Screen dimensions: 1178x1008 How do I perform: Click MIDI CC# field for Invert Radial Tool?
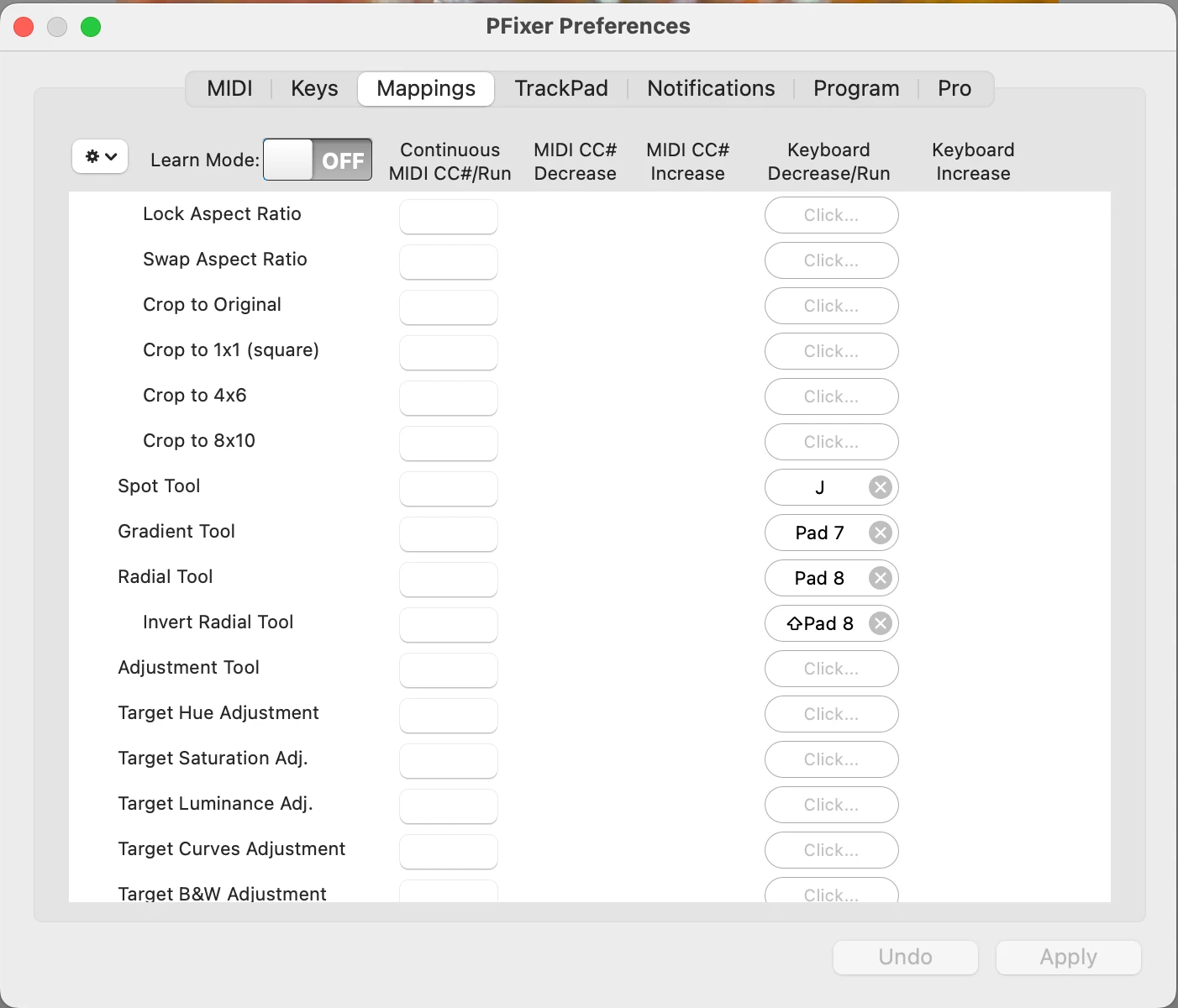(x=449, y=625)
